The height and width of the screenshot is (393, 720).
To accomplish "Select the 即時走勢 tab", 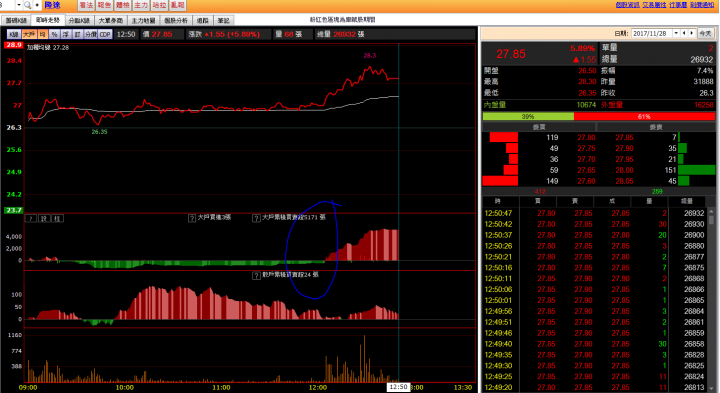I will [48, 20].
